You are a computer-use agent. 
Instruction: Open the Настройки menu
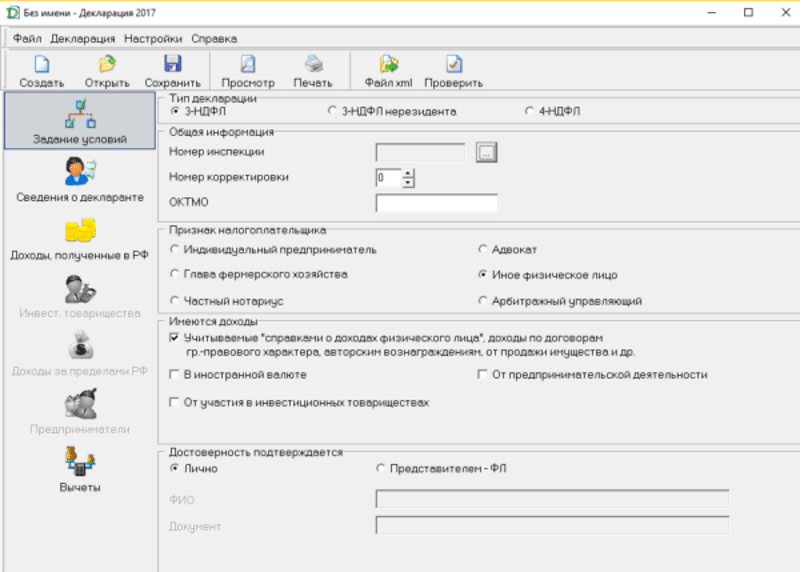pos(153,38)
